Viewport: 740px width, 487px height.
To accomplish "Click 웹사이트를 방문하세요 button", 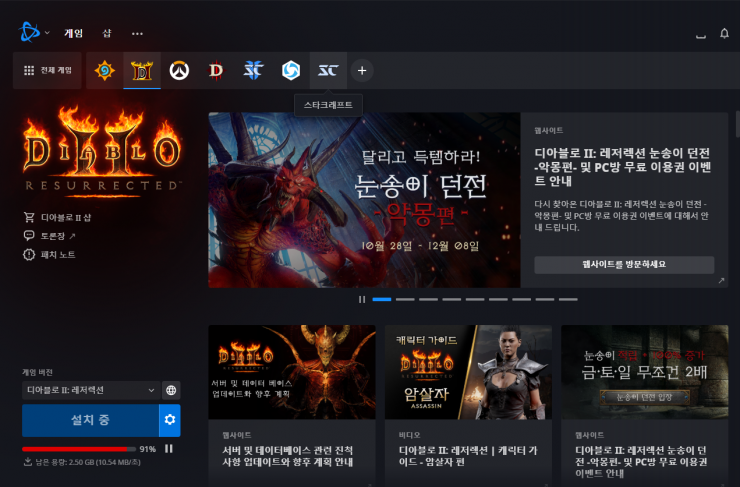I will [x=624, y=265].
